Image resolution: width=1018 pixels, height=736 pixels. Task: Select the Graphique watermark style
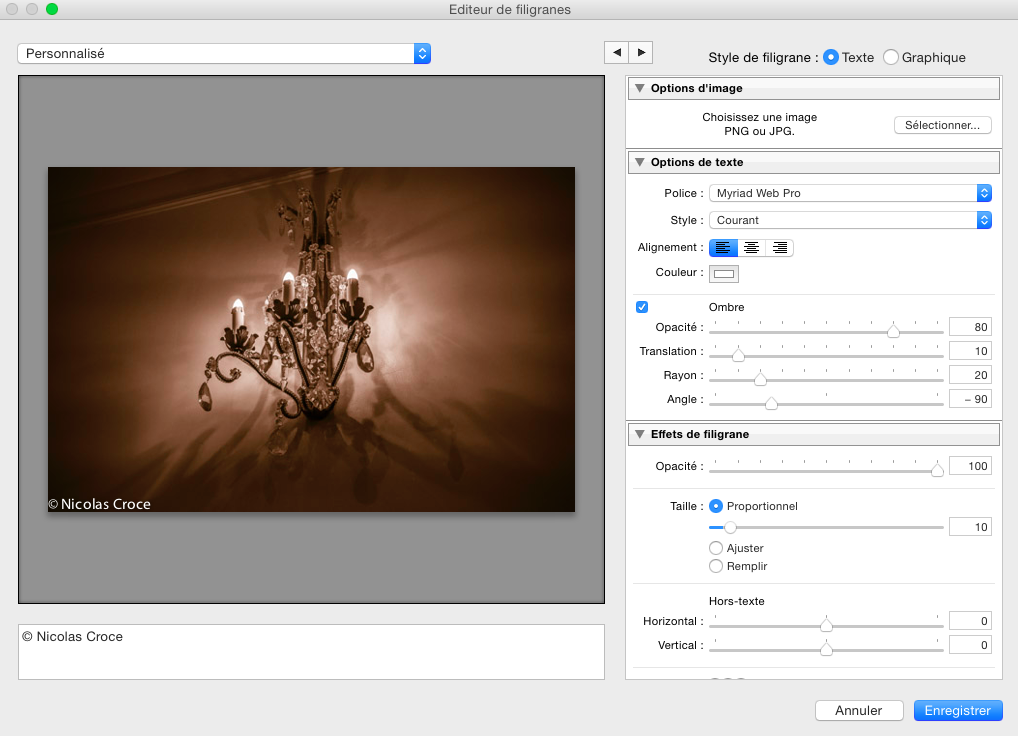tap(891, 57)
